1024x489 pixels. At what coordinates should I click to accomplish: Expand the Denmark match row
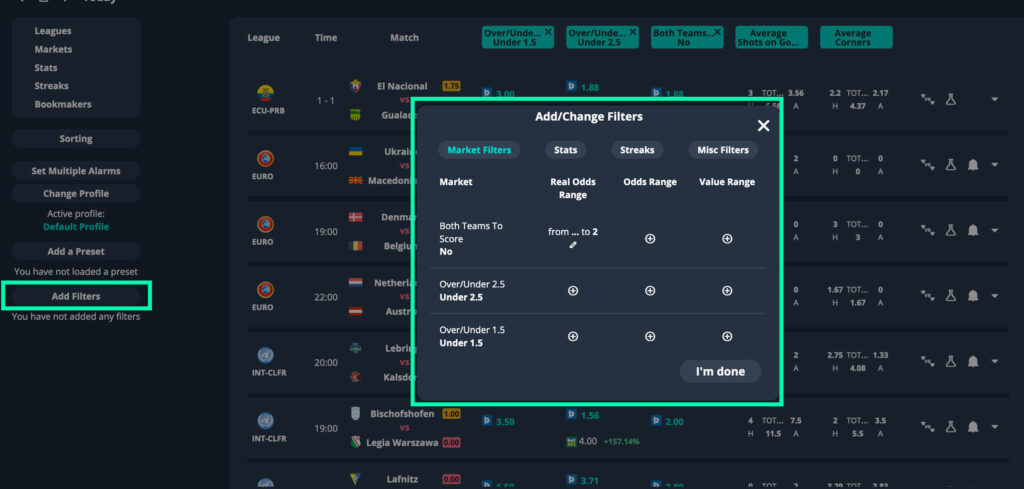pos(995,230)
